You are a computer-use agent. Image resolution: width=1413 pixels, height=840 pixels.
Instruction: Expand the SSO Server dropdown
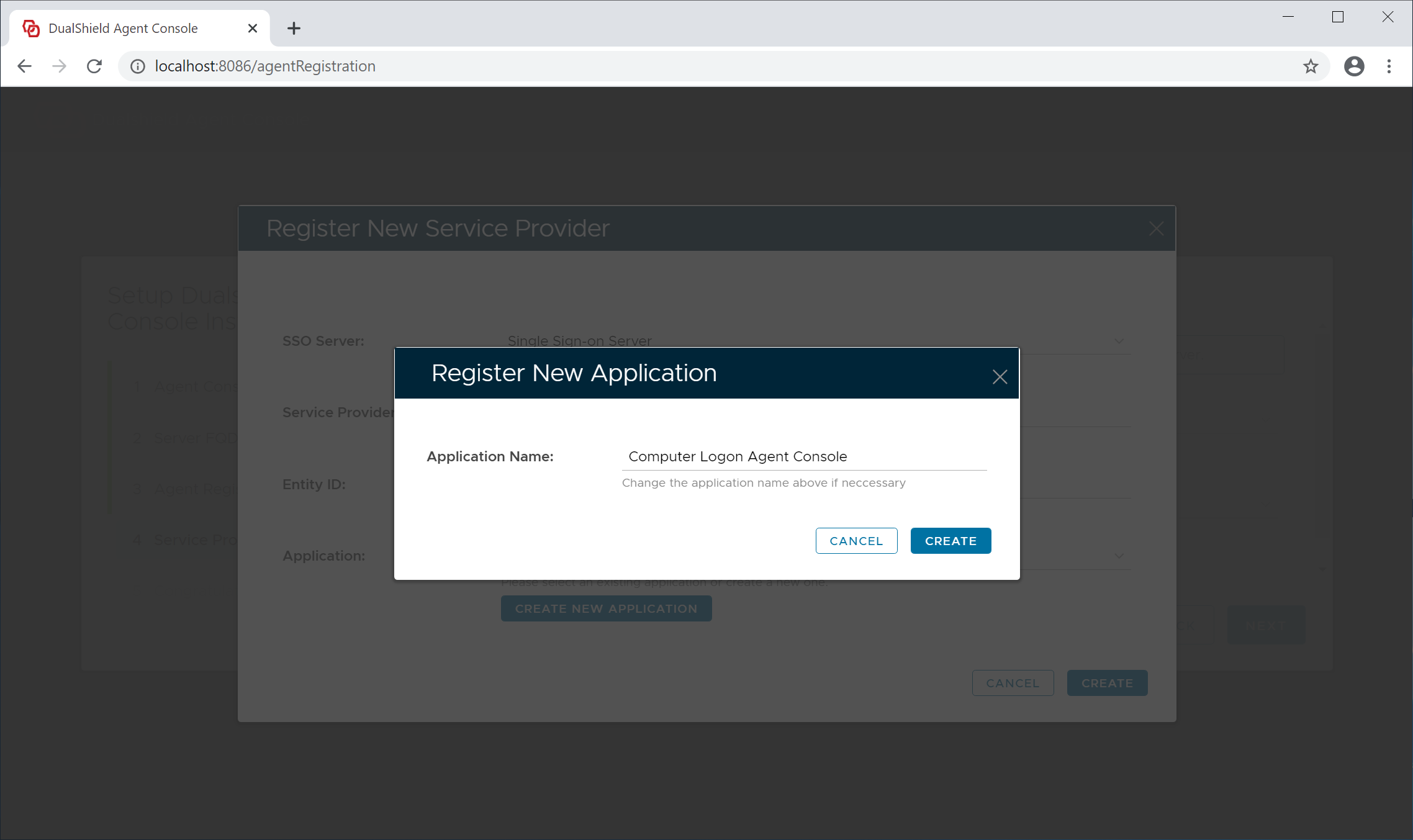pyautogui.click(x=1119, y=341)
